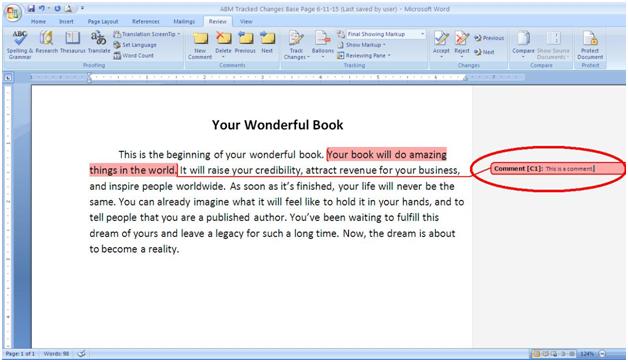Click the Page 1 of 1 indicator
Image resolution: width=628 pixels, height=362 pixels.
coord(20,354)
